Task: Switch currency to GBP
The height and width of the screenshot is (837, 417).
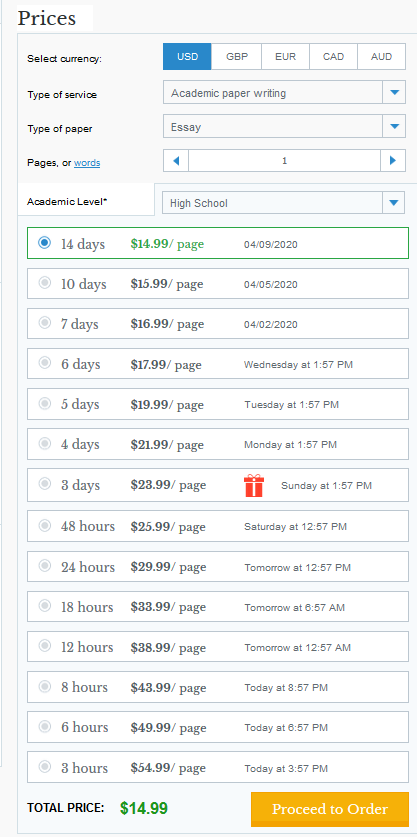Action: click(x=237, y=57)
